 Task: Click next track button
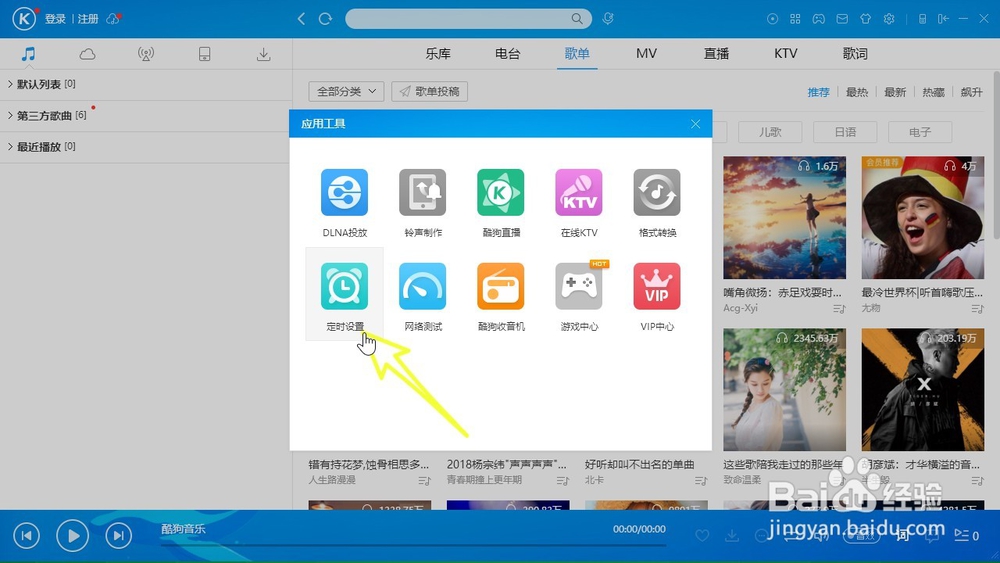(x=118, y=536)
